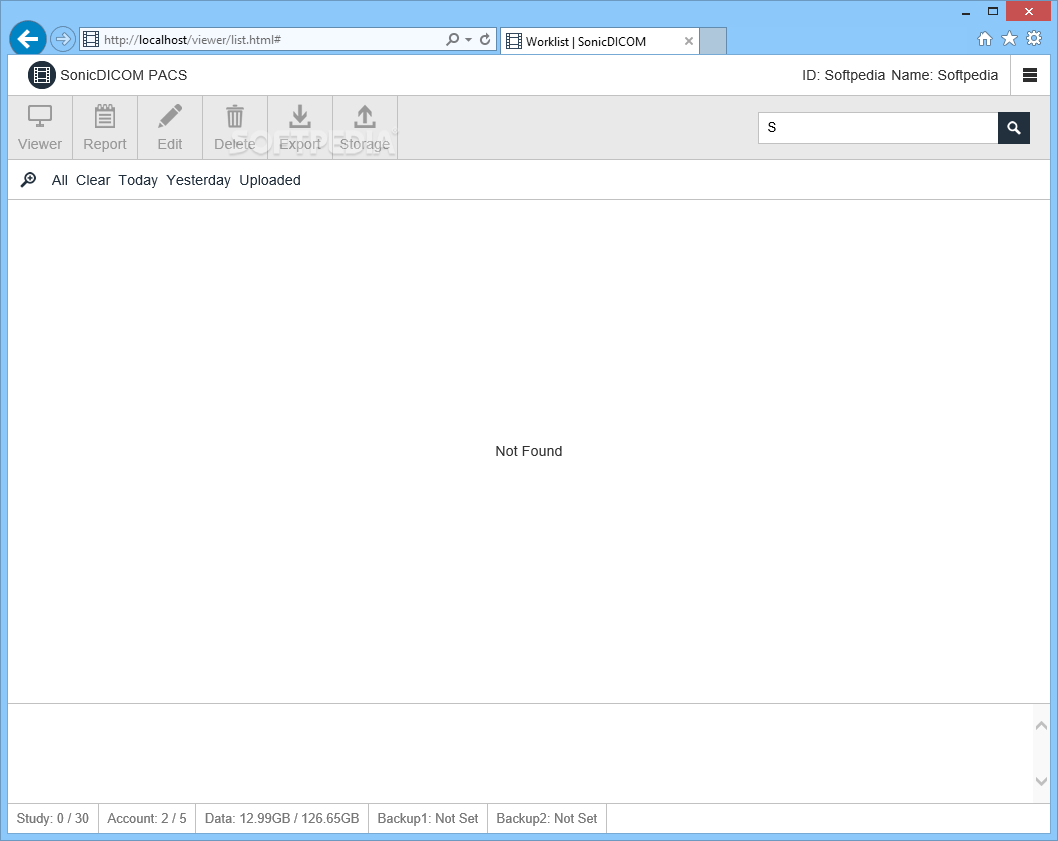Go forward in browser
1058x841 pixels.
(63, 39)
